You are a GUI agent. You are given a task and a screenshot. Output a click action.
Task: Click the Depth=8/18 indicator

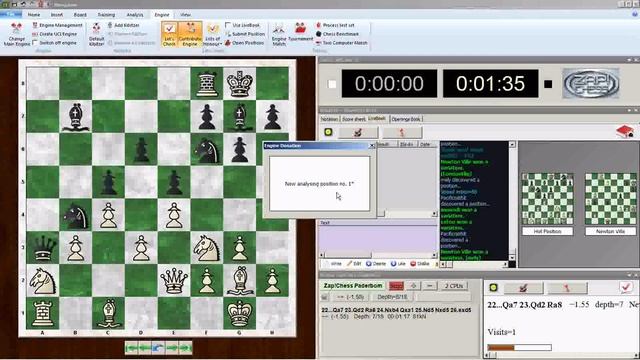pyautogui.click(x=392, y=297)
